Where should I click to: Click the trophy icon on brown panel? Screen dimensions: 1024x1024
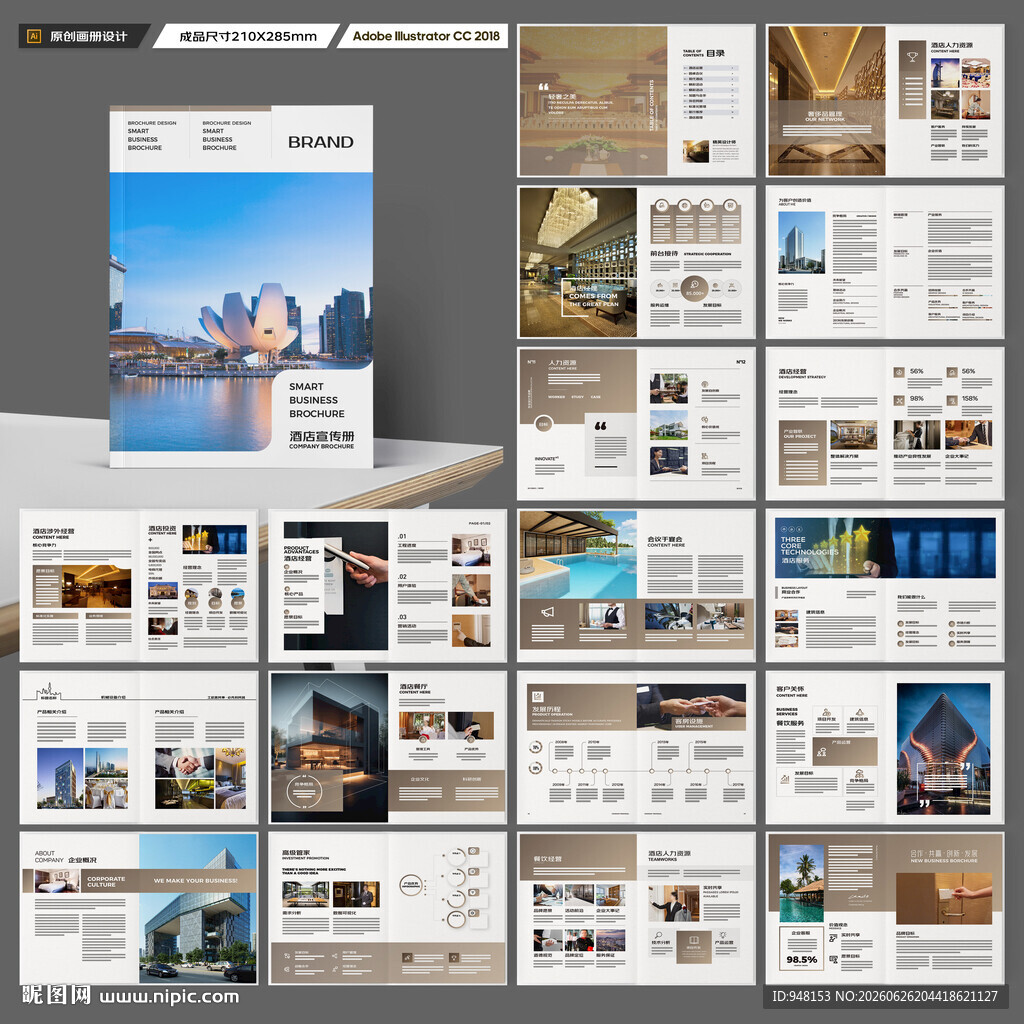[912, 57]
